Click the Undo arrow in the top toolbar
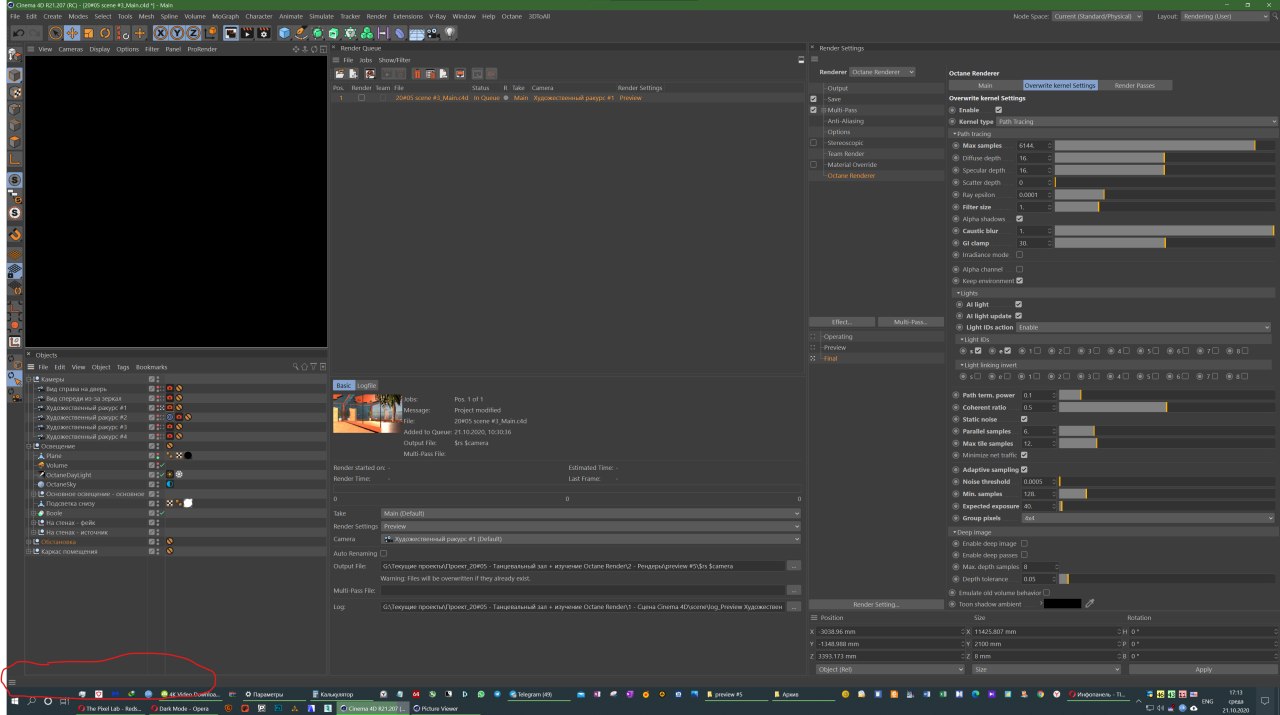1280x715 pixels. pos(18,33)
